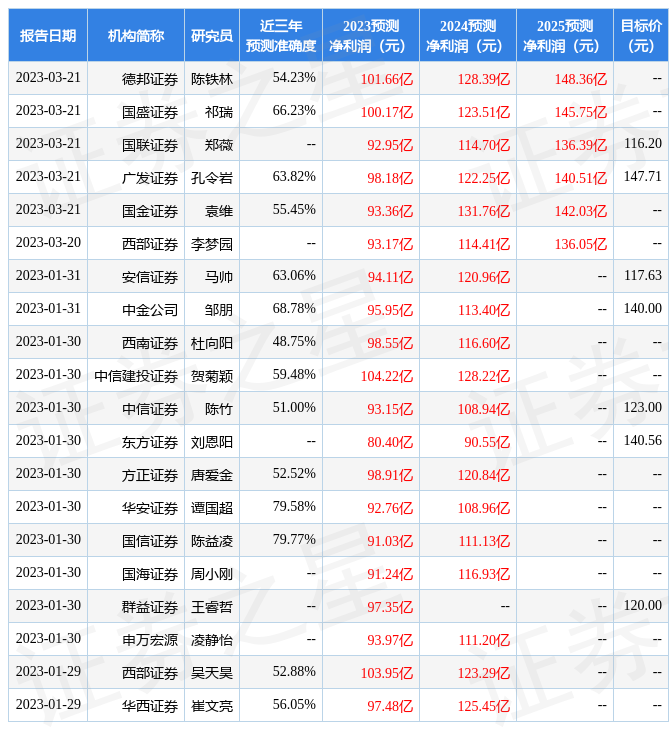
Task: Click the 2025预测净利润 column header
Action: click(x=565, y=35)
